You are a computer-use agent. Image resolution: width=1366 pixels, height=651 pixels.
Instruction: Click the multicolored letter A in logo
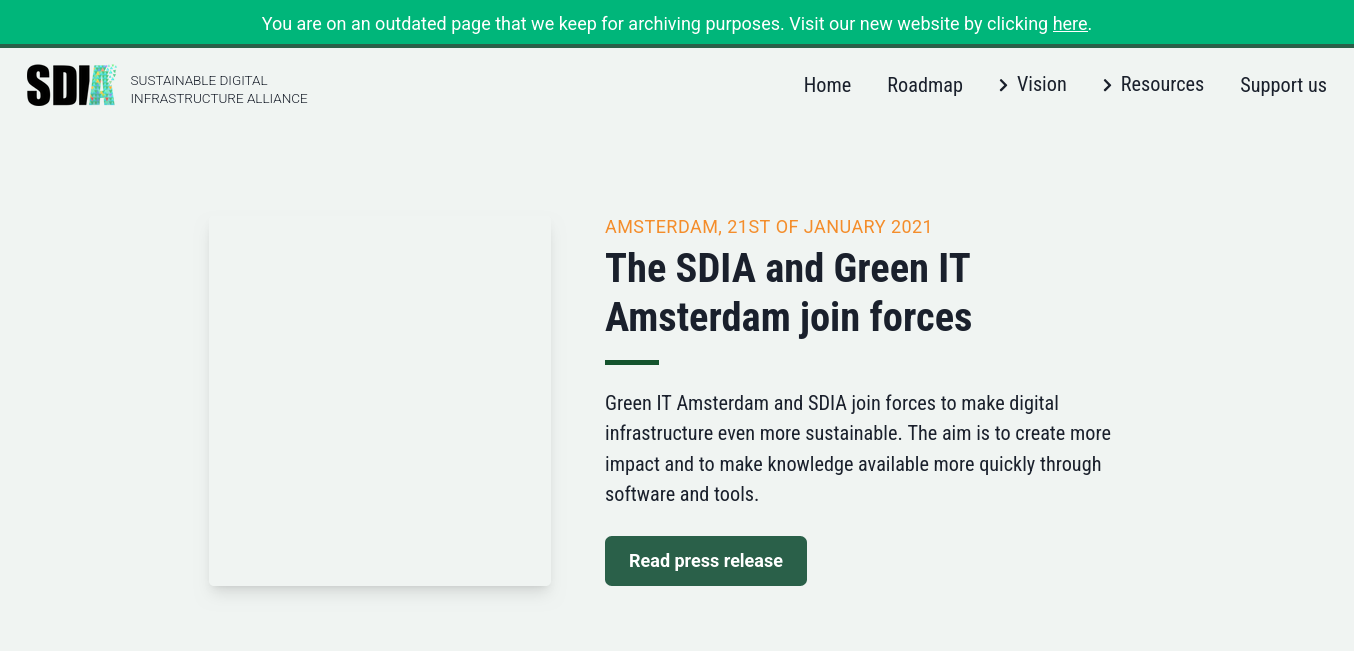pyautogui.click(x=102, y=85)
